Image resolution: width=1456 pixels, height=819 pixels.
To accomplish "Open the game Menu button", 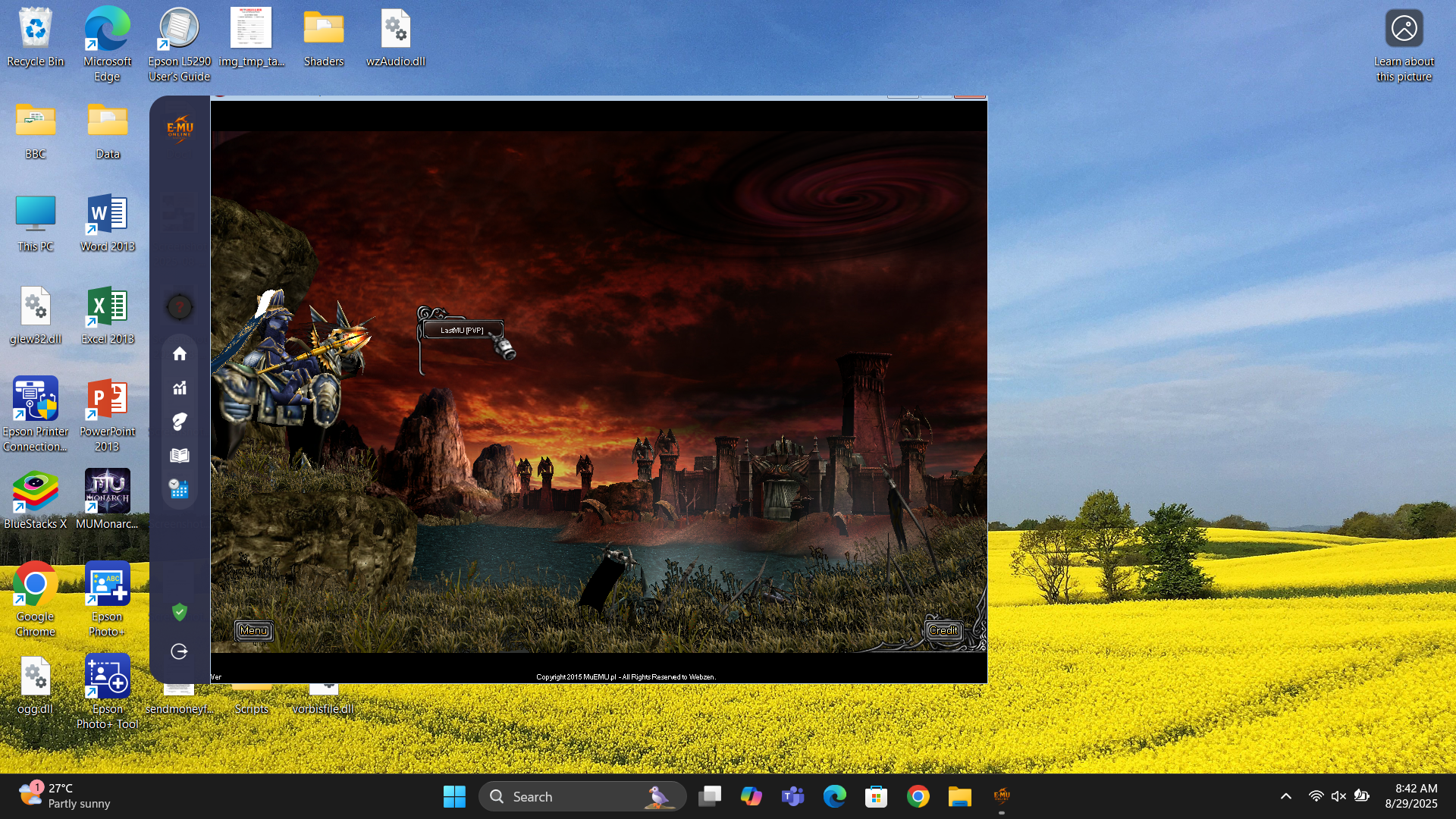I will click(x=253, y=630).
